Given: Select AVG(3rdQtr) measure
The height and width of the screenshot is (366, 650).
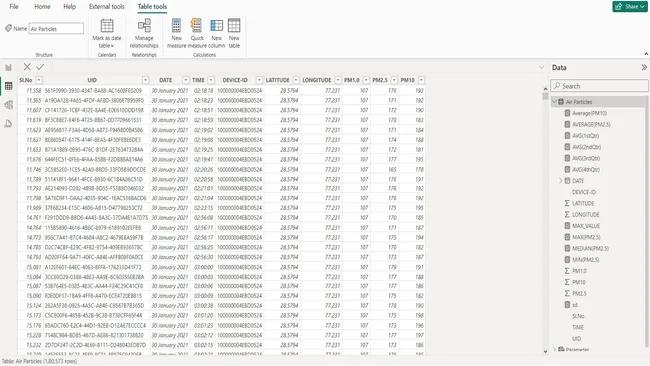Looking at the screenshot, I should [586, 158].
